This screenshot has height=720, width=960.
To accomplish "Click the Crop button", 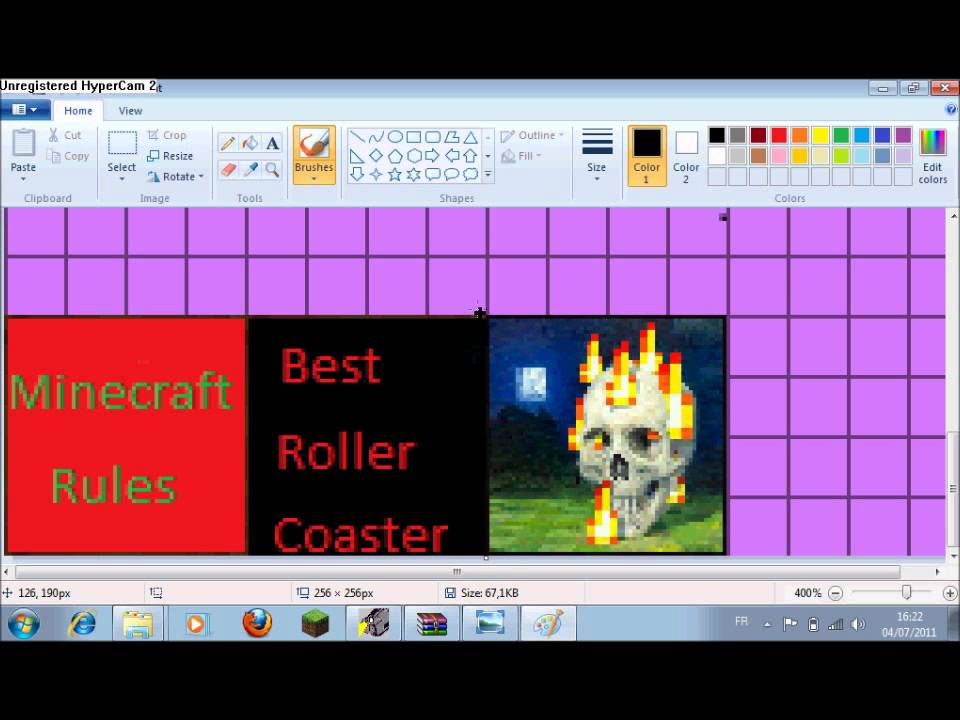I will click(x=167, y=135).
